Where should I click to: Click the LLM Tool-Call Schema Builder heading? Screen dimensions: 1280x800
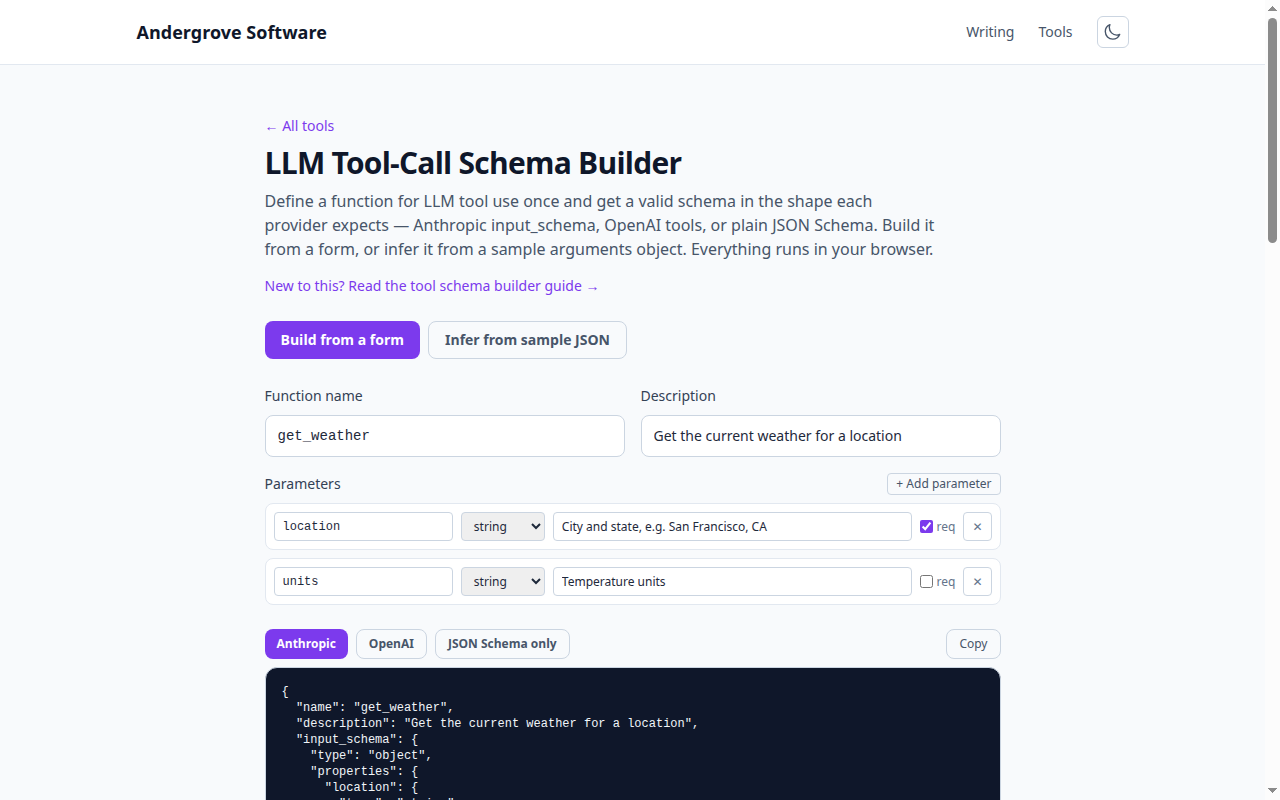(473, 163)
